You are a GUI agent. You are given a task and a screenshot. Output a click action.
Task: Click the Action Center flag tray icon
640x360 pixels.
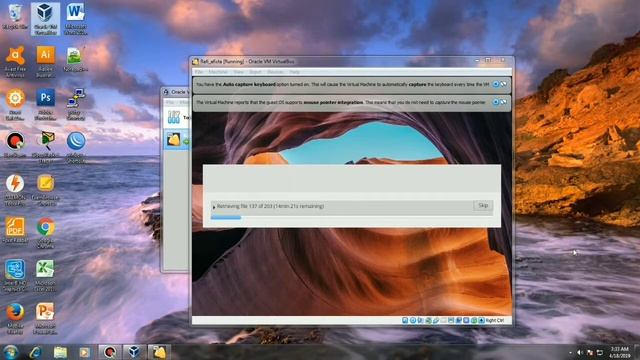[590, 353]
